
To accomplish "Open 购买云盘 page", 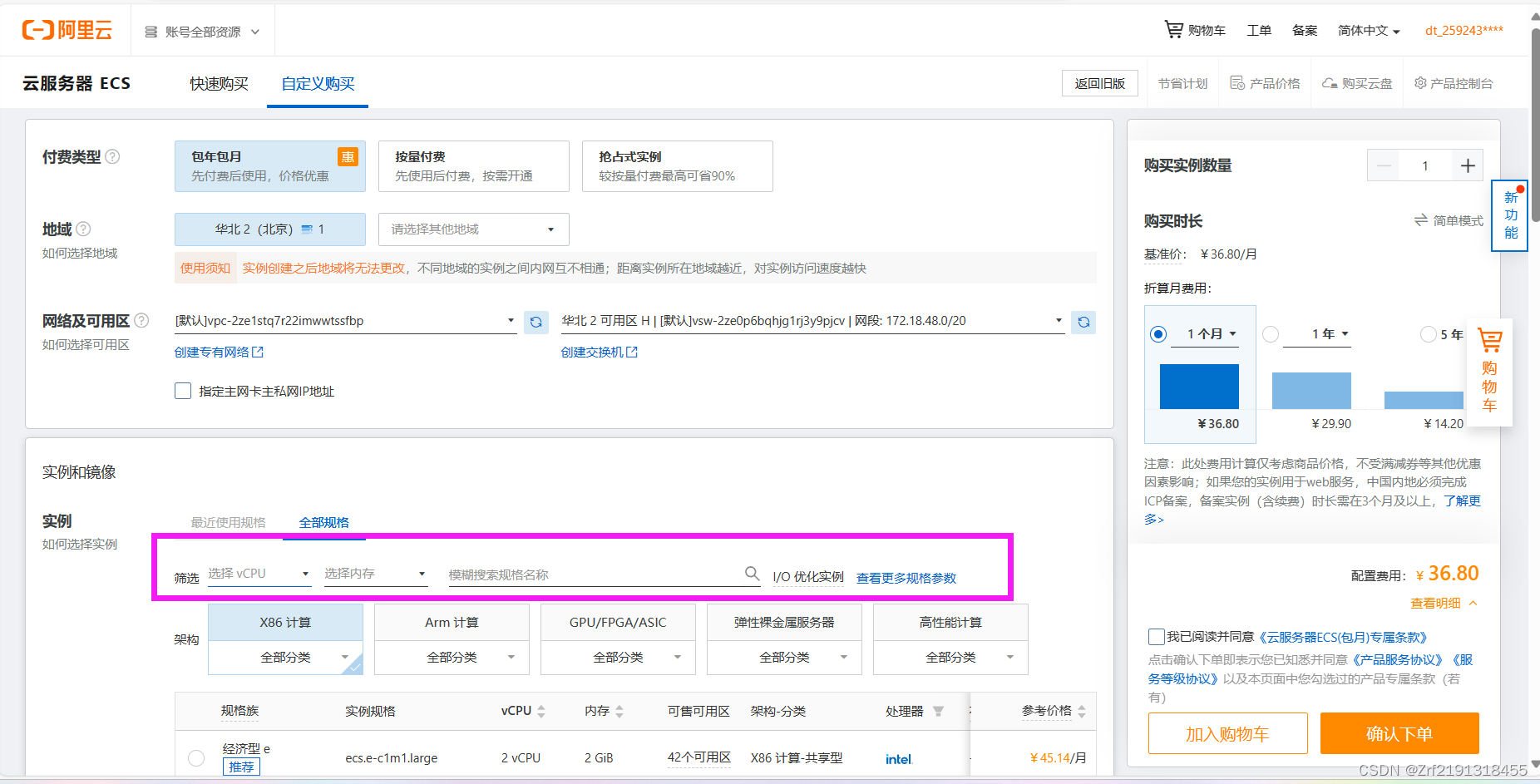I will (1357, 83).
